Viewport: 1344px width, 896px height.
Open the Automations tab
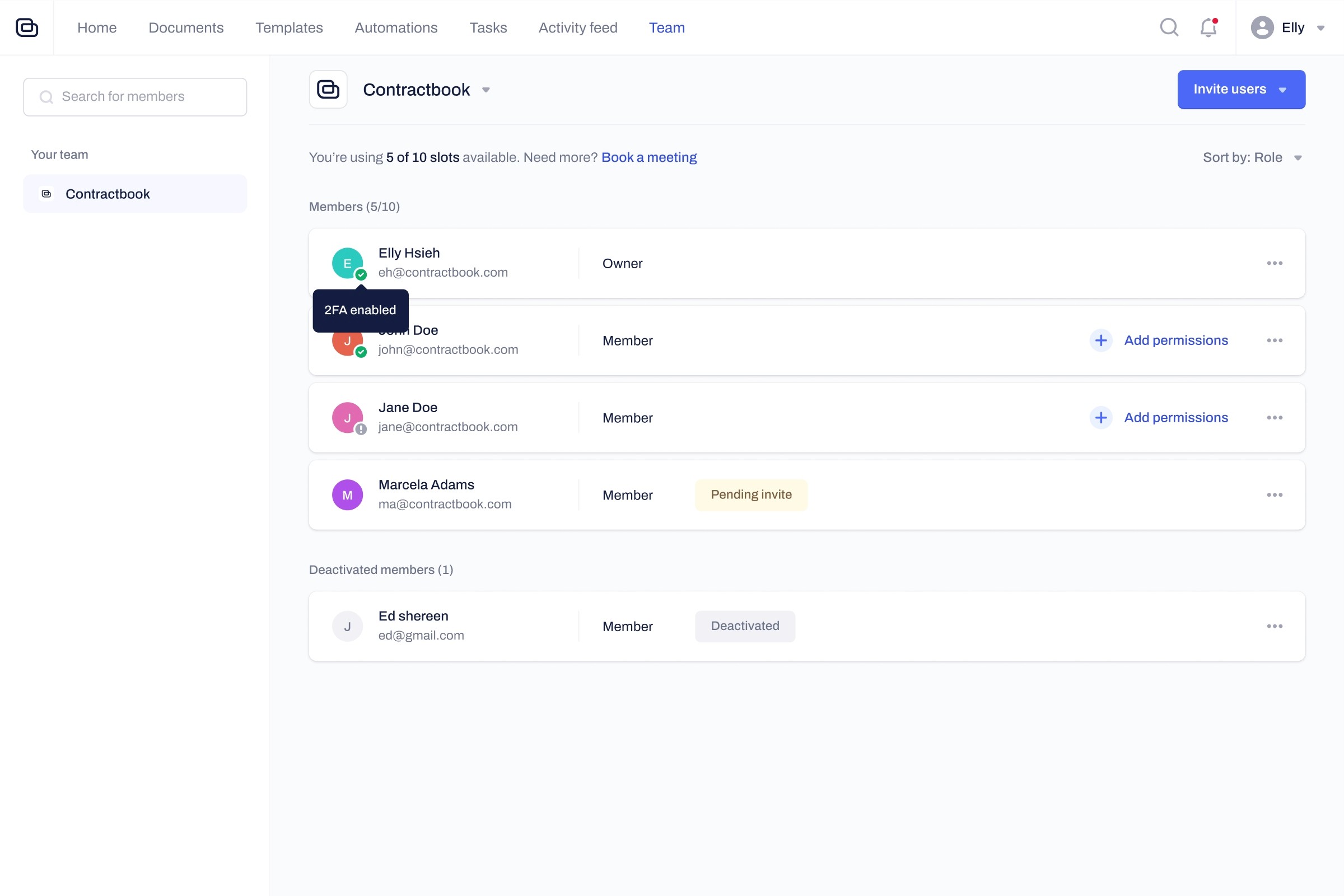(x=396, y=27)
